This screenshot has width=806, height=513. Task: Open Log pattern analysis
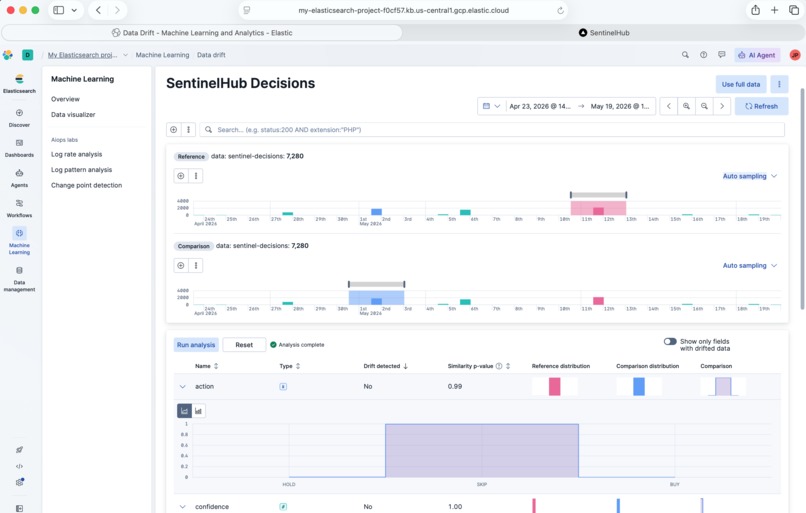81,170
